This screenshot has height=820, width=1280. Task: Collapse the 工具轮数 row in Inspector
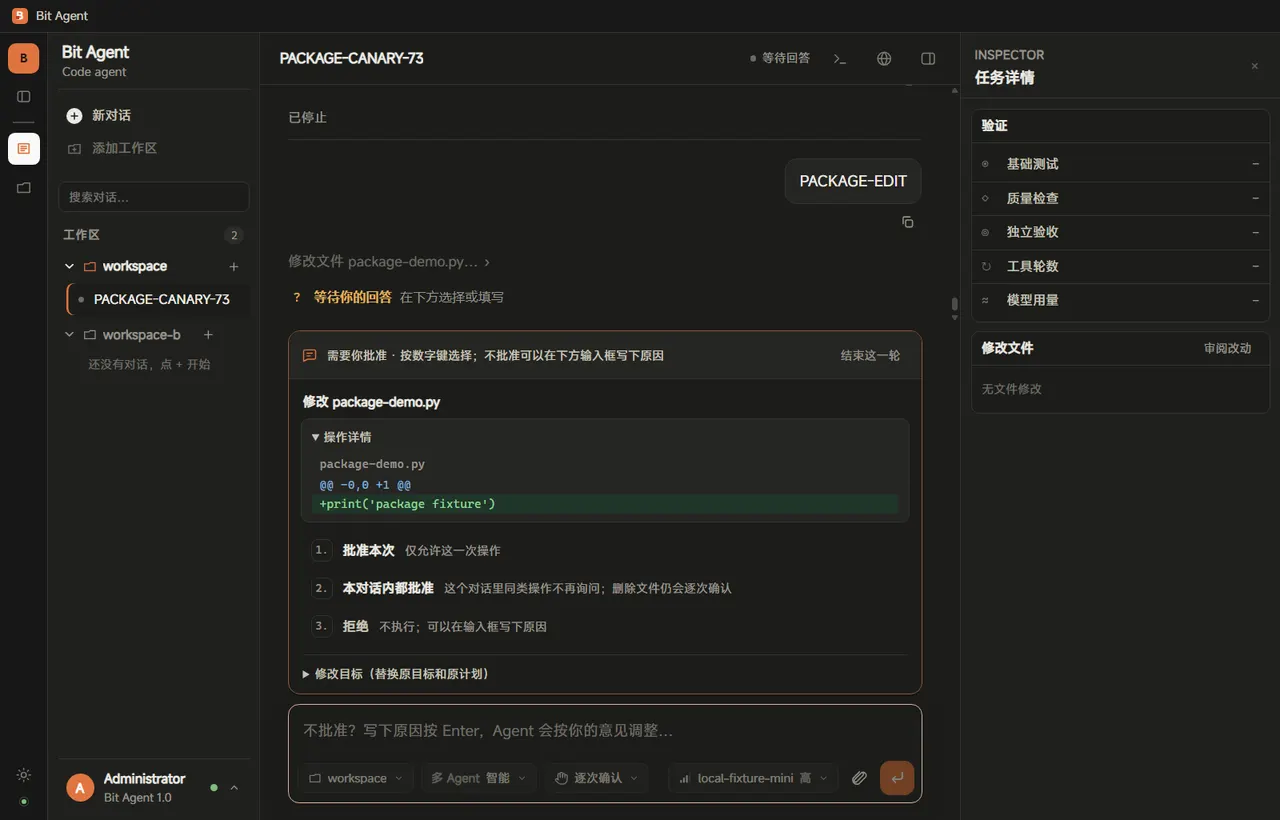tap(1120, 266)
